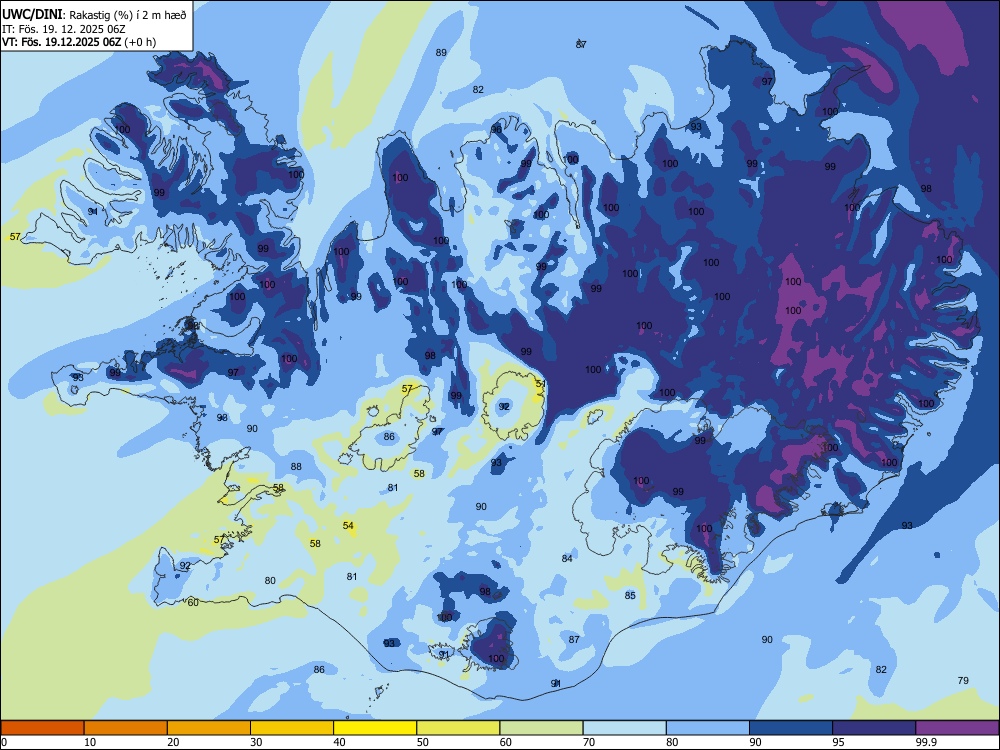1000x750 pixels.
Task: Click the '89' humidity value on the map
Action: pos(441,52)
